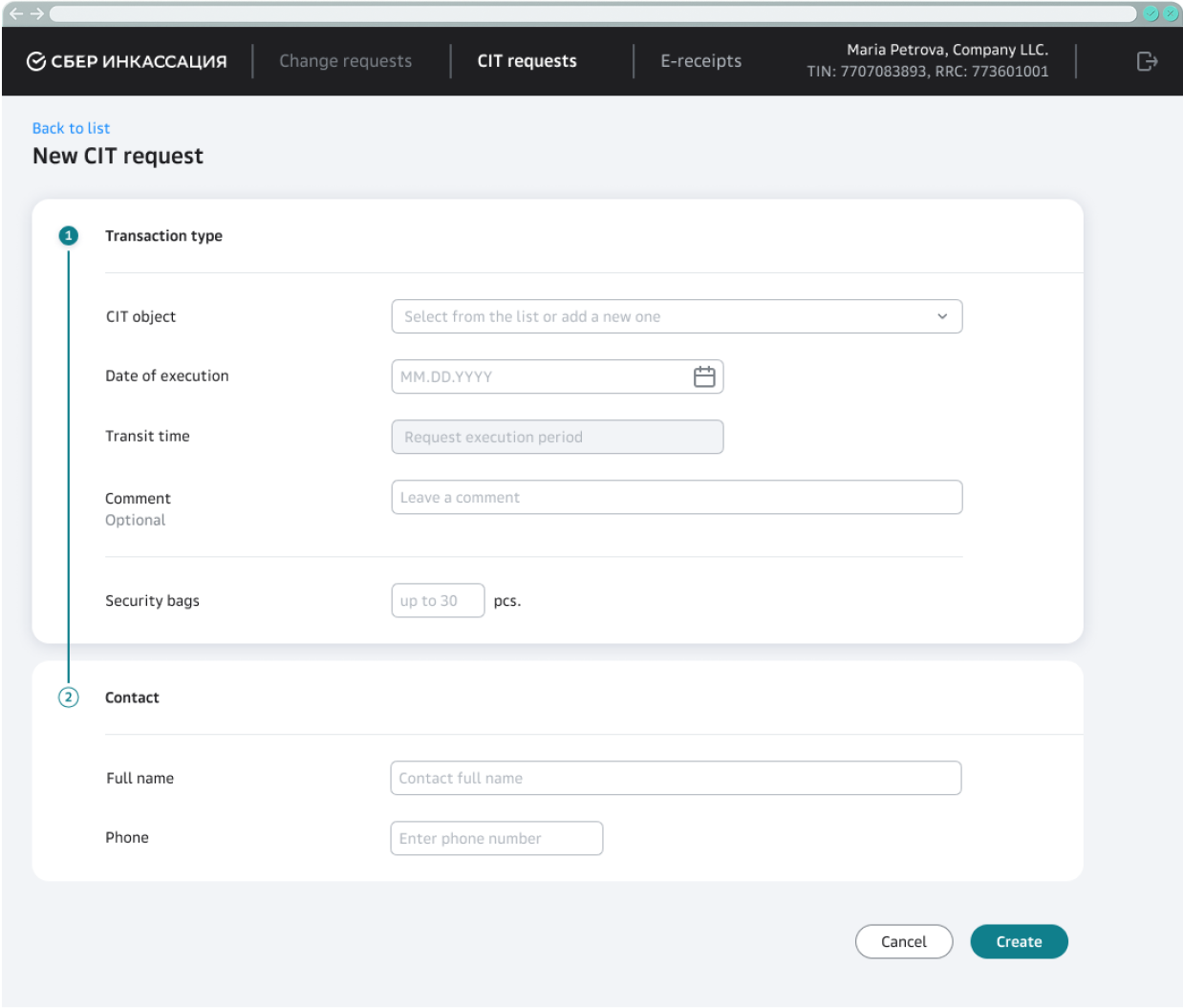Expand the CIT object dropdown chevron
The width and height of the screenshot is (1183, 1008).
pyautogui.click(x=942, y=316)
